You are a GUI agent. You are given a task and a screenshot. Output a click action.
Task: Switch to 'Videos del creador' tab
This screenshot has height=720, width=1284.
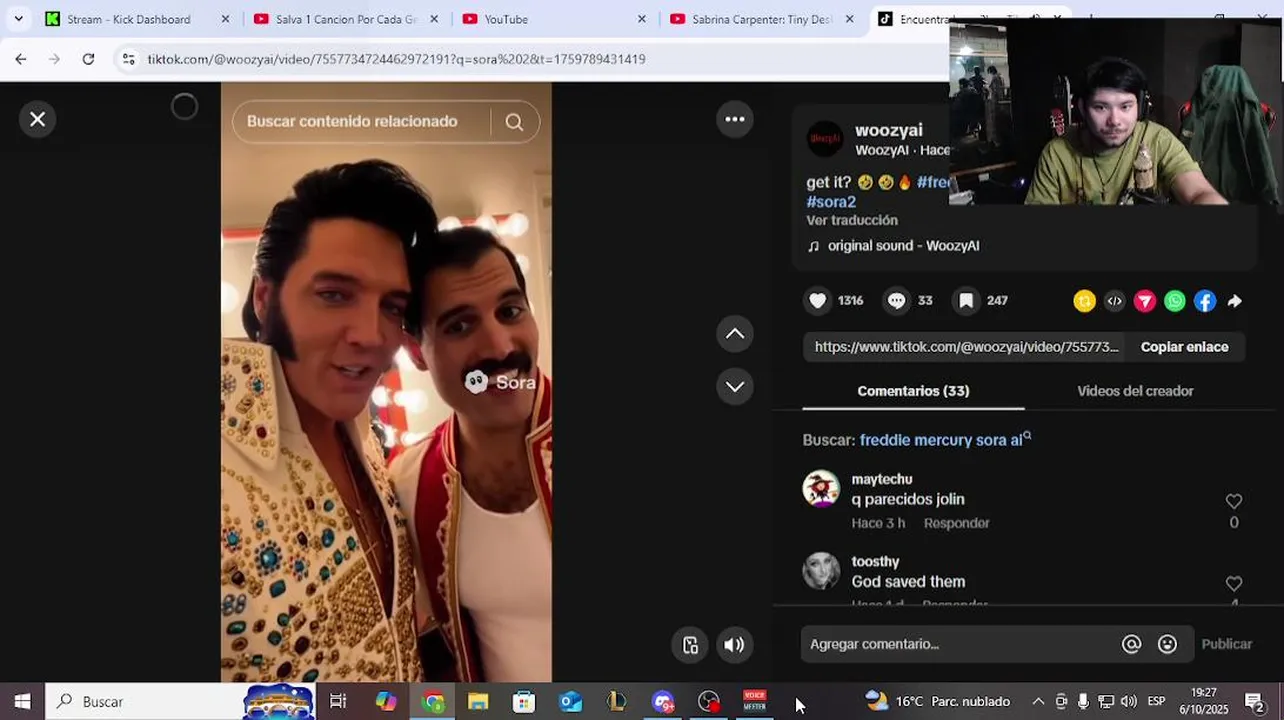[1135, 391]
